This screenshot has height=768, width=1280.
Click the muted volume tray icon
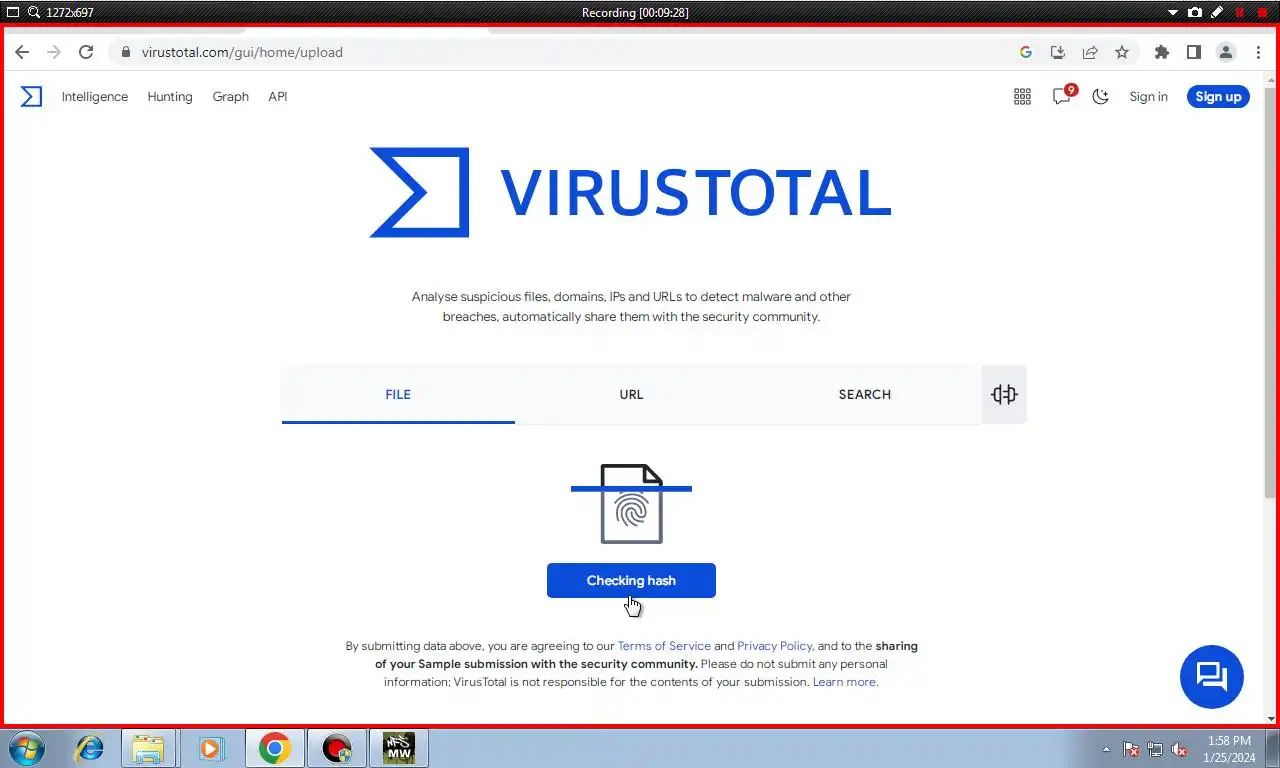1179,749
